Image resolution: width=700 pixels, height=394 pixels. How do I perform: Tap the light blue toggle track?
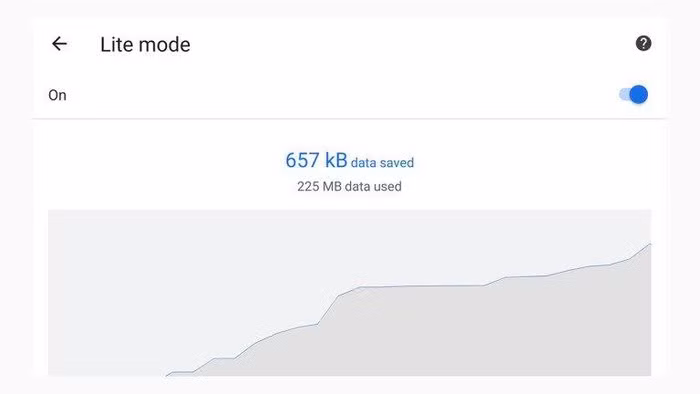pos(624,95)
